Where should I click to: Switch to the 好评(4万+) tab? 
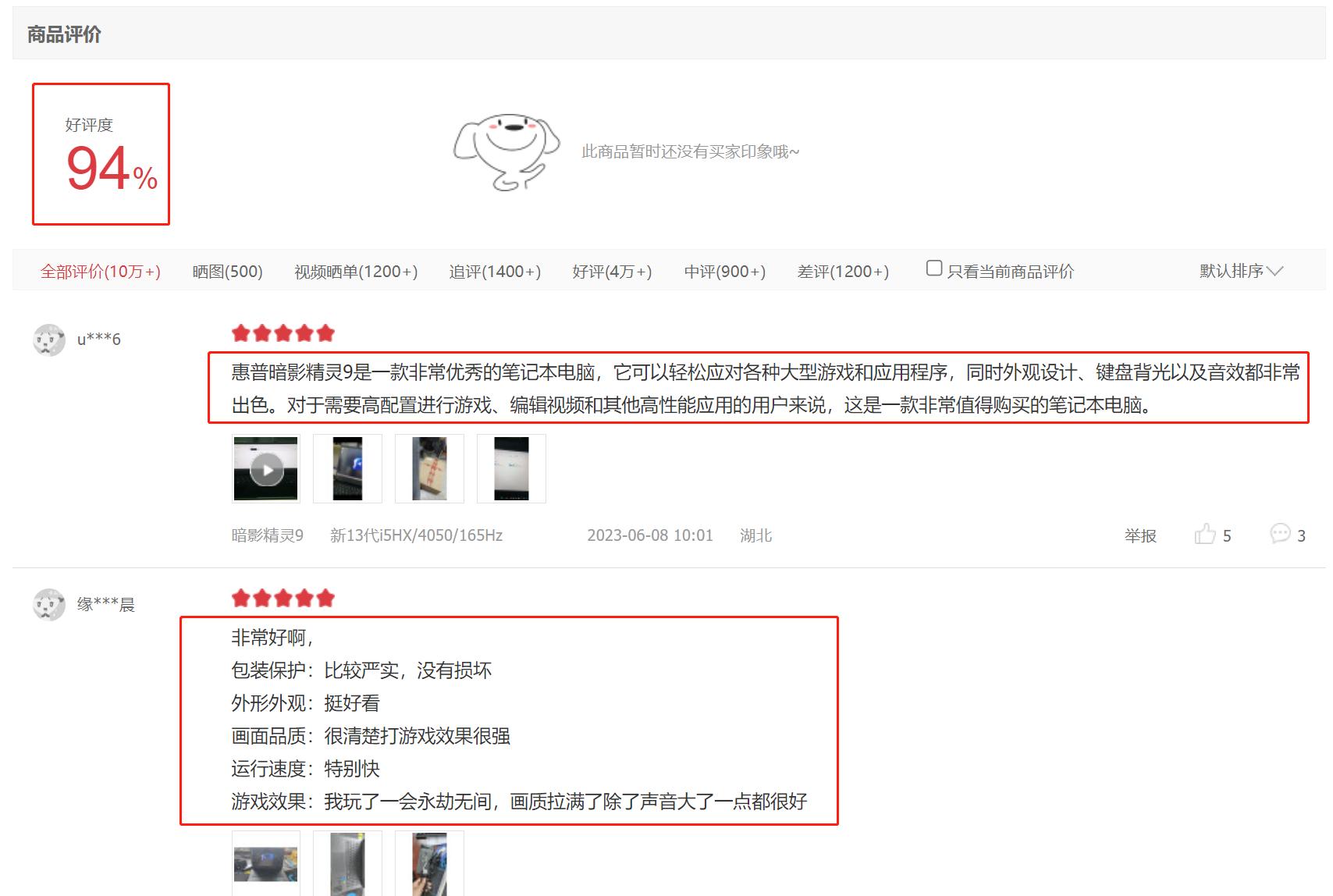tap(612, 271)
